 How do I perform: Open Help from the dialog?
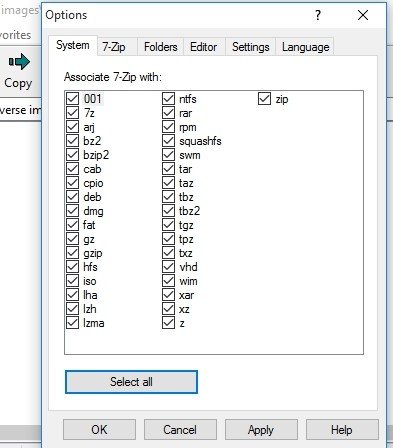click(x=342, y=430)
